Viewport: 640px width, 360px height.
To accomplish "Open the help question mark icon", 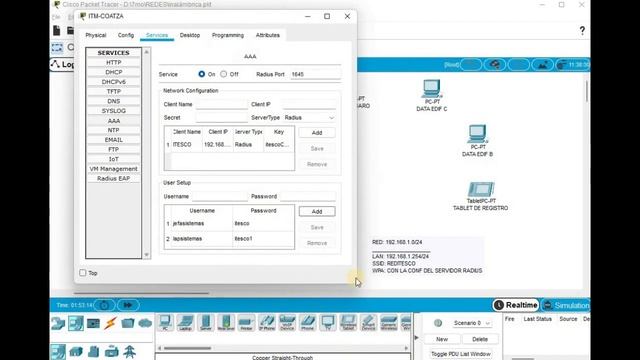I will coord(582,31).
